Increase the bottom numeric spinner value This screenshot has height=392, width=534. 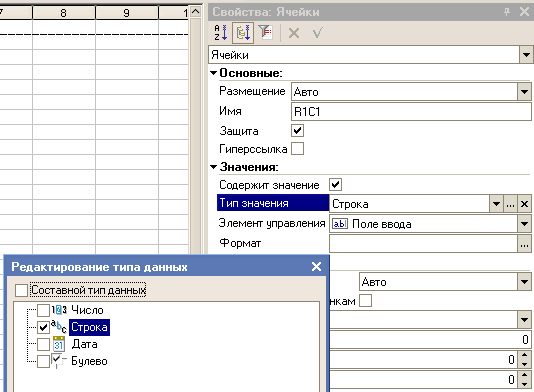pos(524,375)
